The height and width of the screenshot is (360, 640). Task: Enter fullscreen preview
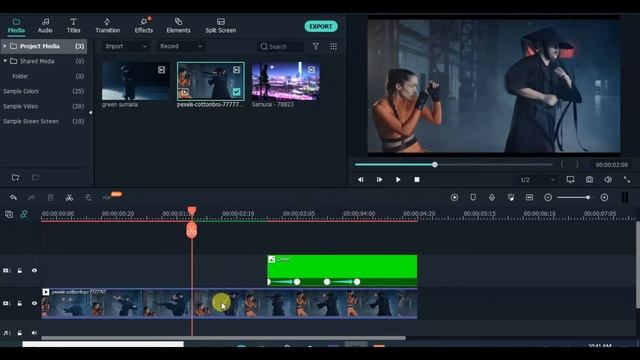click(627, 180)
